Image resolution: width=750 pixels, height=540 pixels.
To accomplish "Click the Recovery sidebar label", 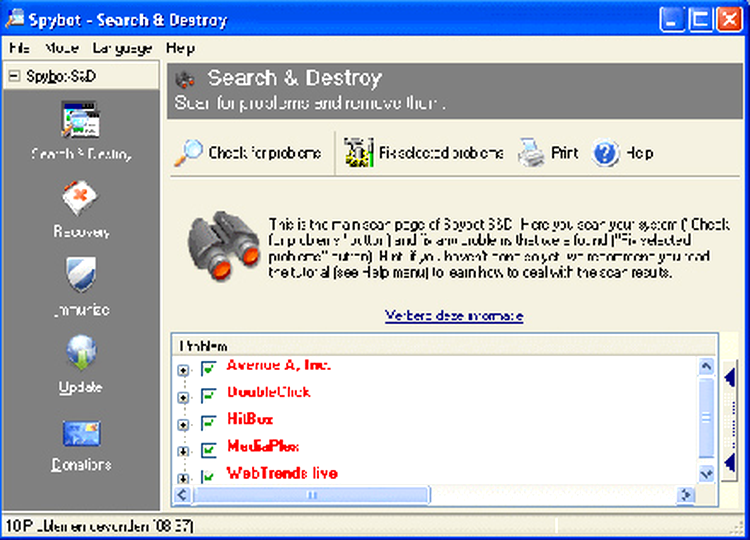I will 81,232.
